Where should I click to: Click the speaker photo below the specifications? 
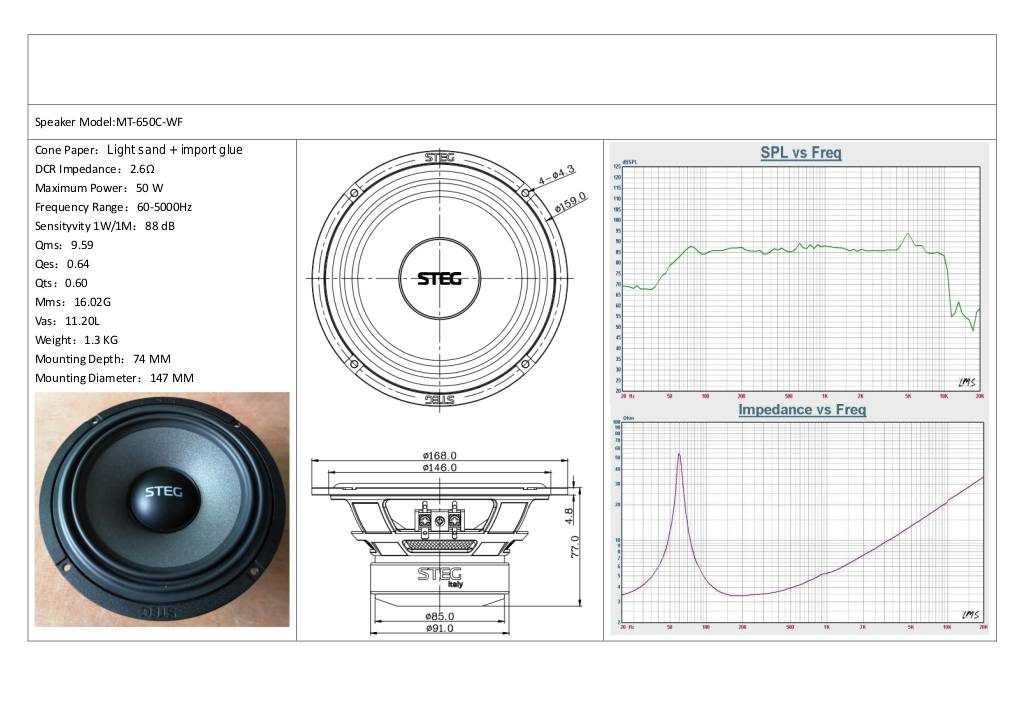pos(162,509)
